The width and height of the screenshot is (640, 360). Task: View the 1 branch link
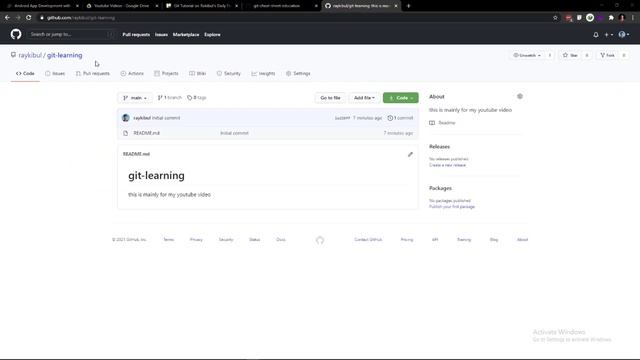169,98
